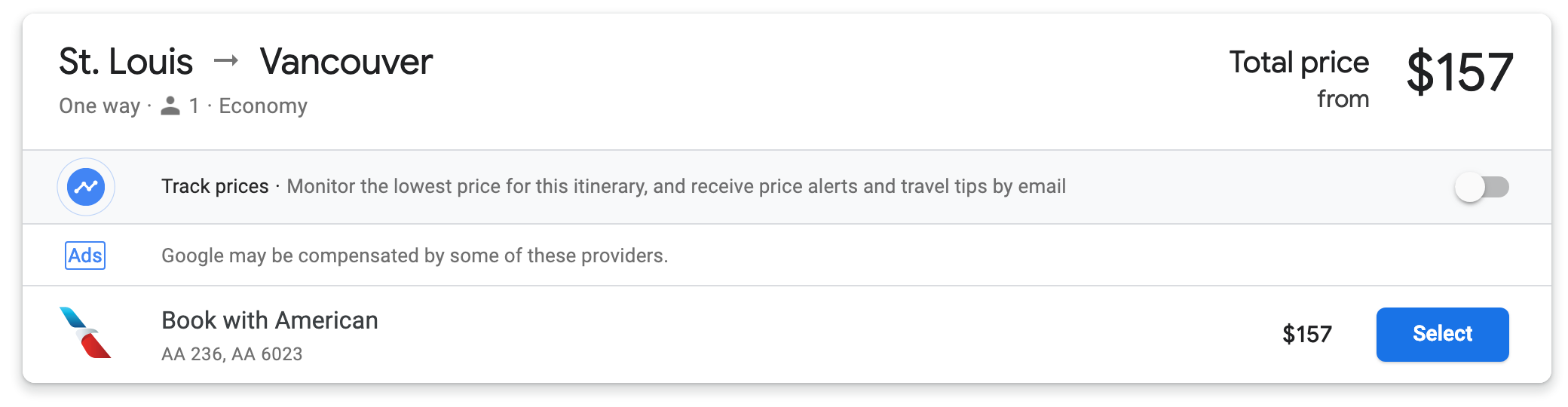Screen dimensions: 1568x407
Task: Click the Book with American heading
Action: click(x=270, y=320)
